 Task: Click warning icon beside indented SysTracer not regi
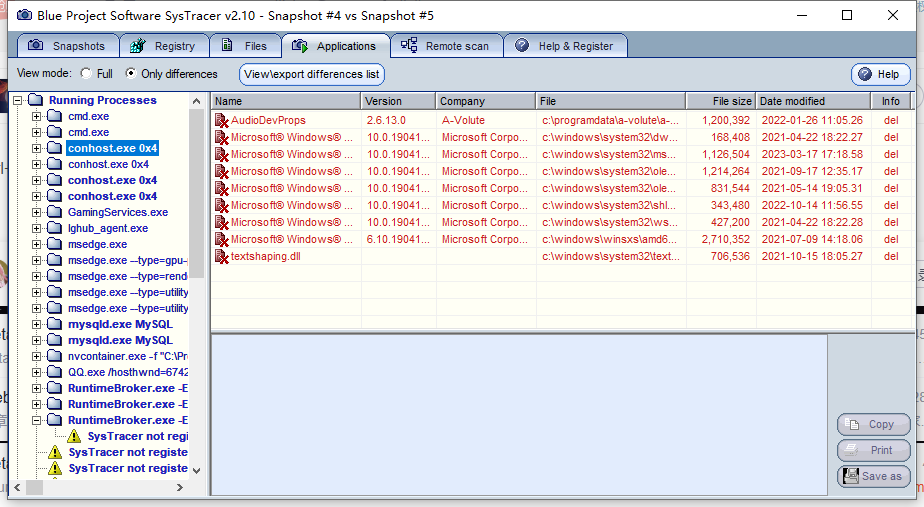pos(74,436)
